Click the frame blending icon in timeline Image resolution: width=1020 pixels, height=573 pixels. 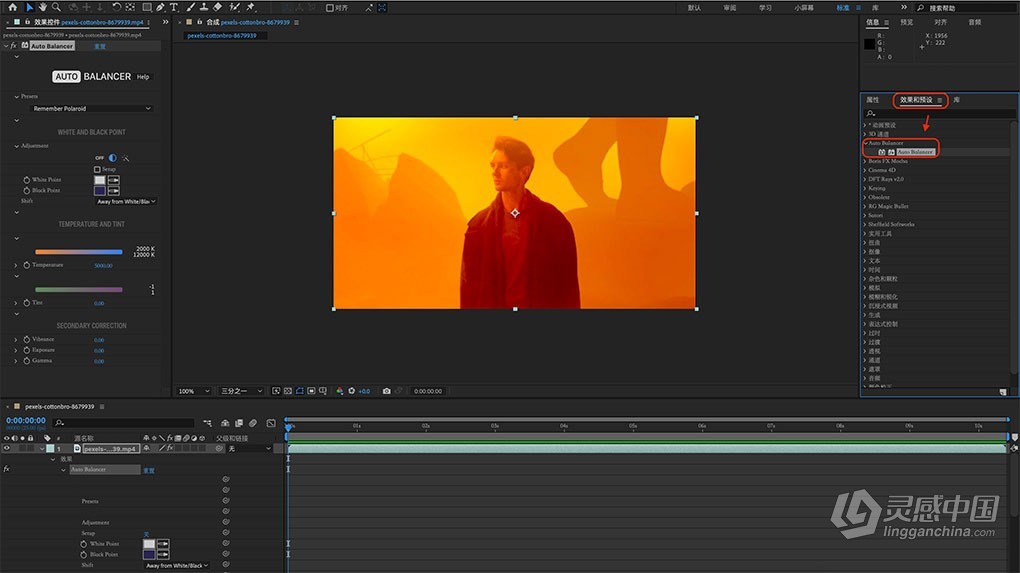click(239, 423)
